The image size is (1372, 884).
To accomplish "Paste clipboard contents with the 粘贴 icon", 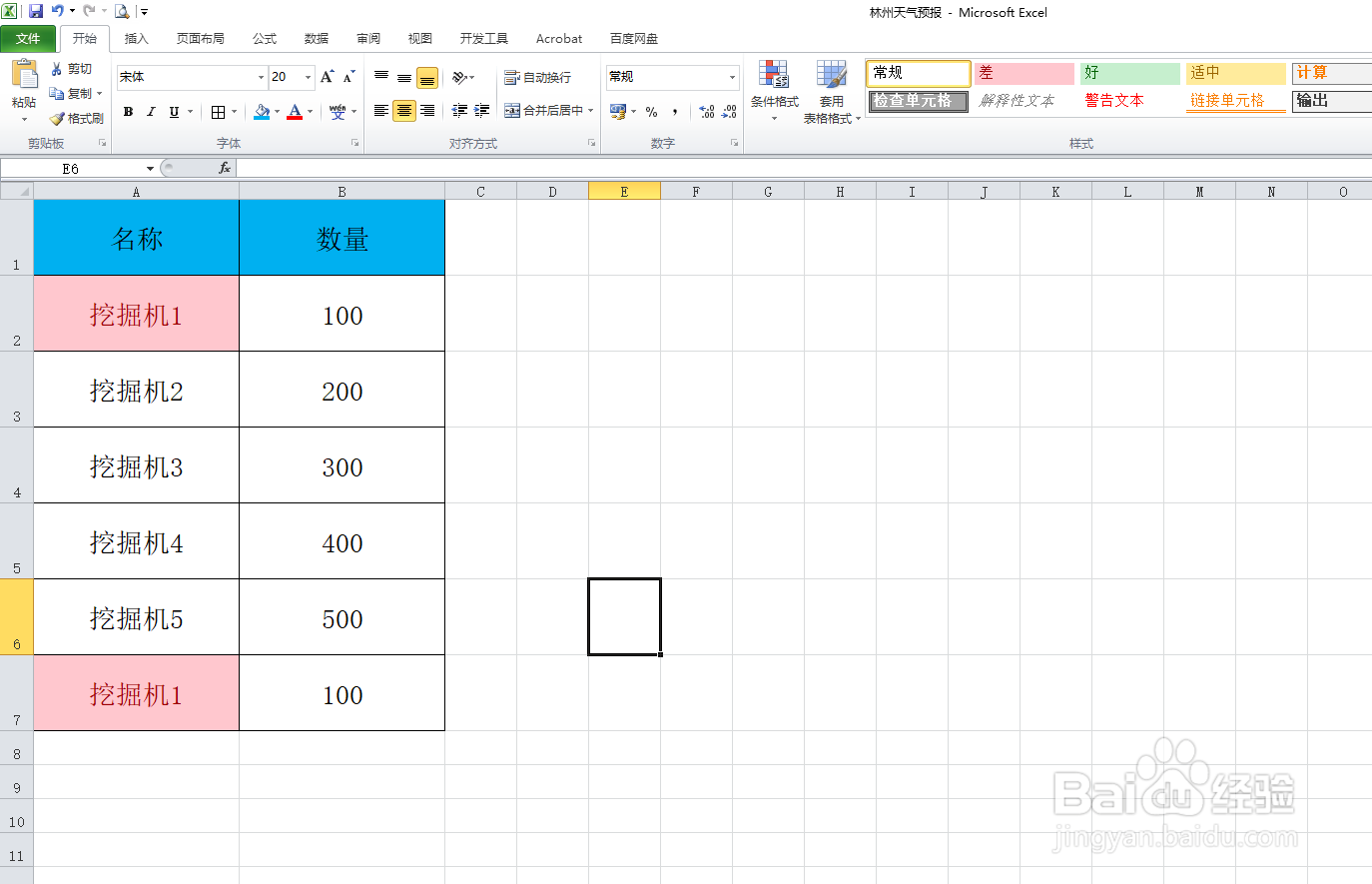I will 24,76.
